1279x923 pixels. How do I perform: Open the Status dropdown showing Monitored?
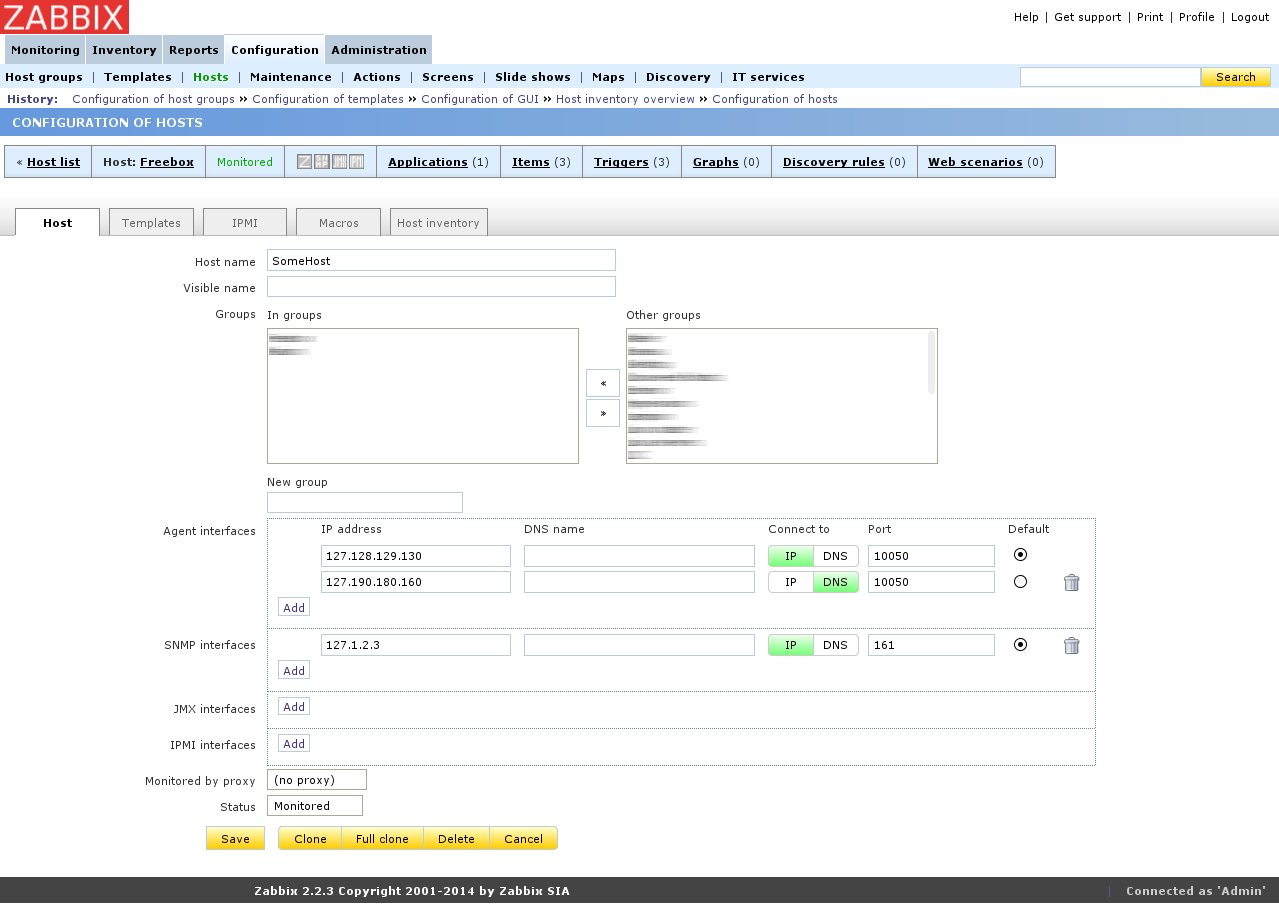point(314,805)
